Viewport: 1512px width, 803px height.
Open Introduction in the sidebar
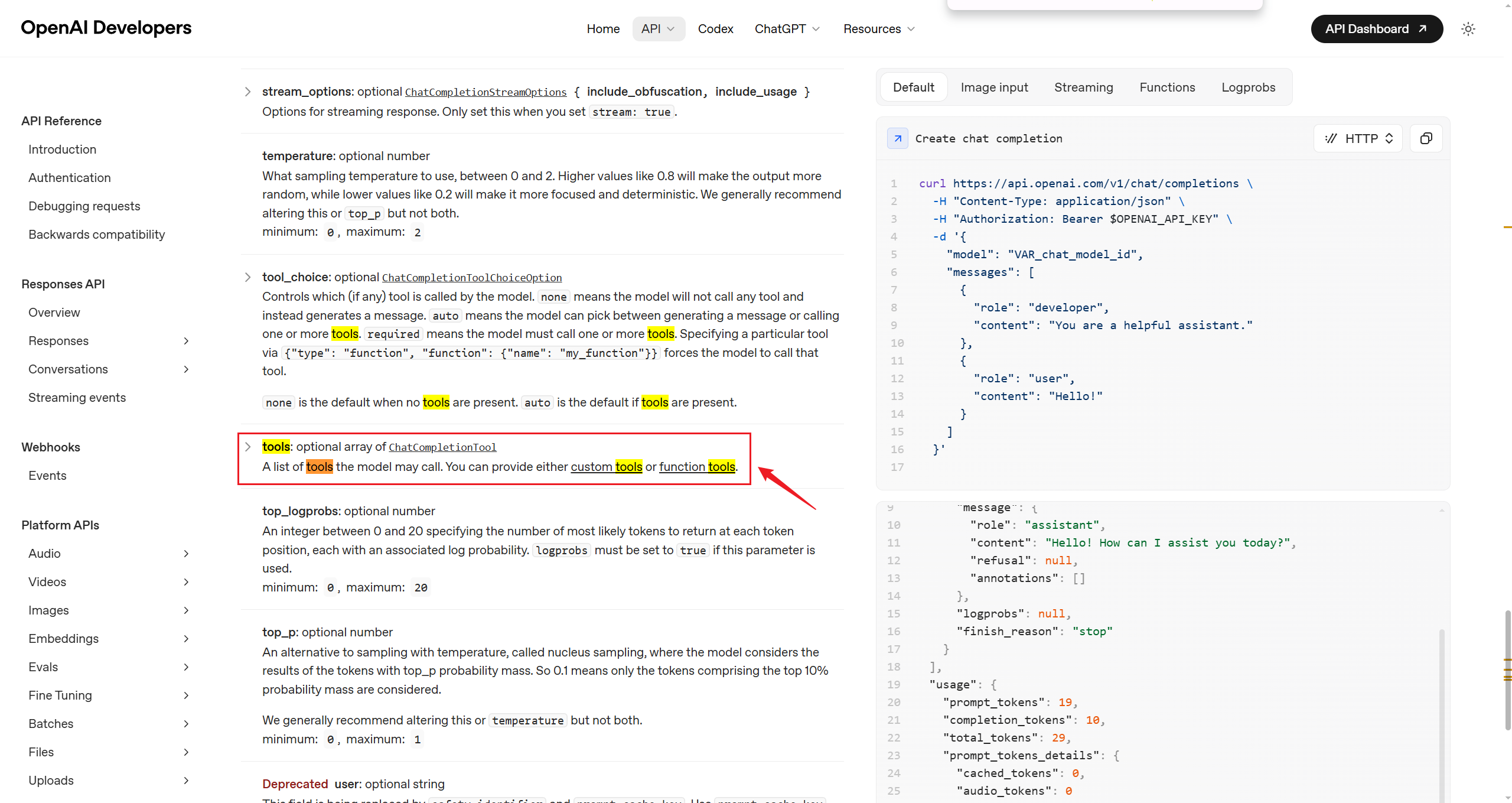[x=63, y=149]
